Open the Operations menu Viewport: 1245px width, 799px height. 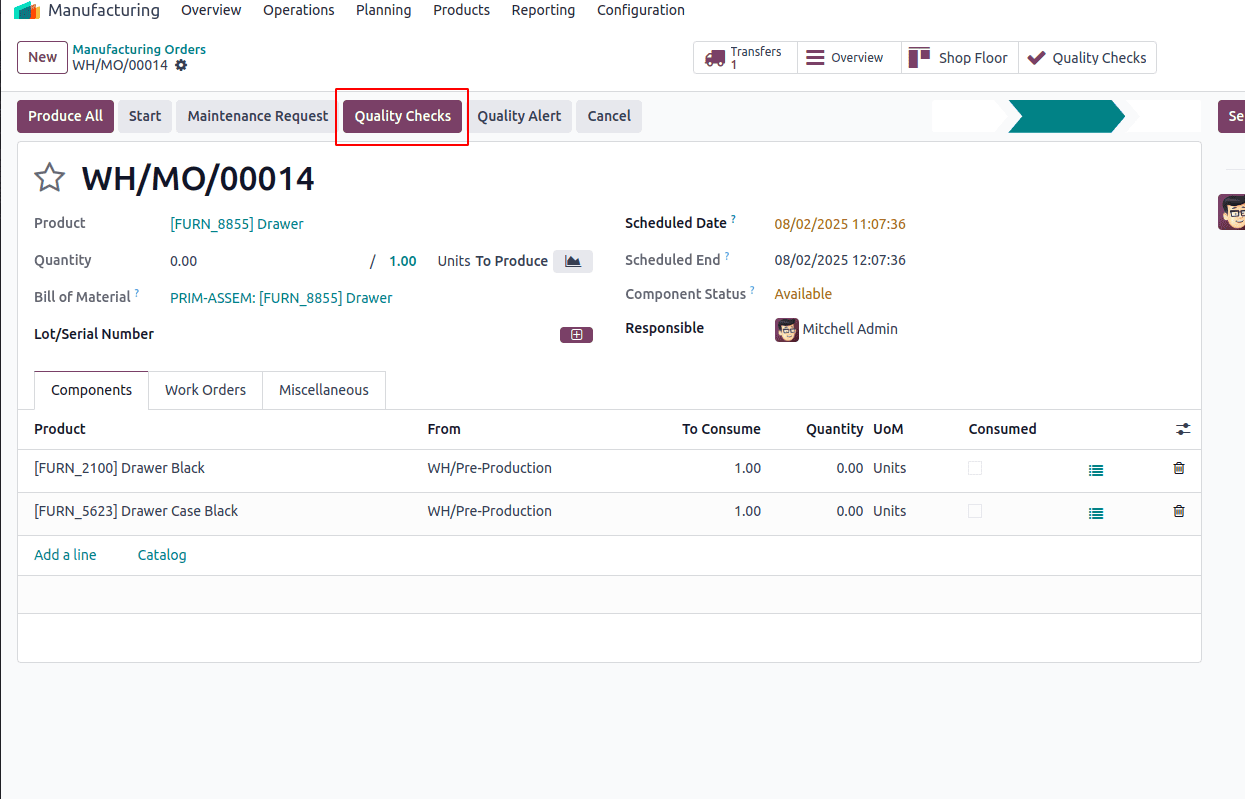click(x=298, y=10)
